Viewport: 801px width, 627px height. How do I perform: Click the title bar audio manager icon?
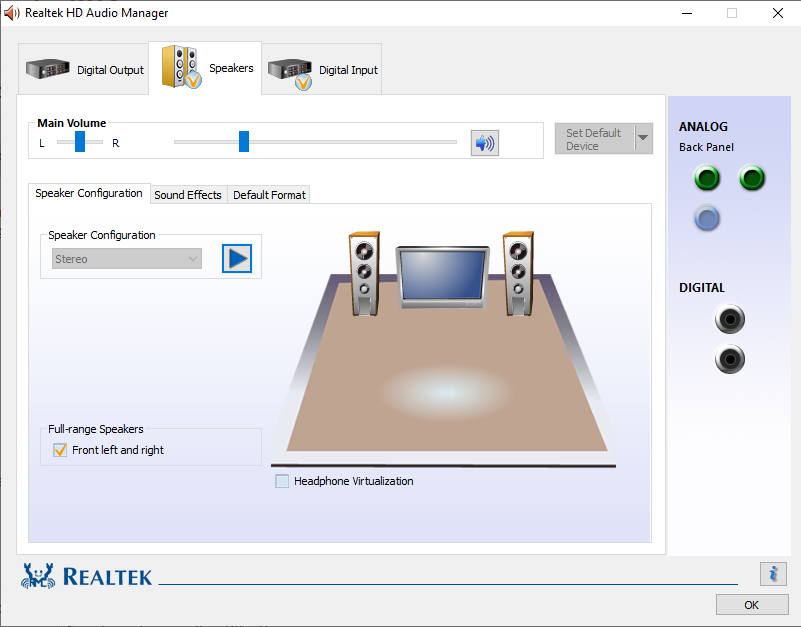click(11, 13)
